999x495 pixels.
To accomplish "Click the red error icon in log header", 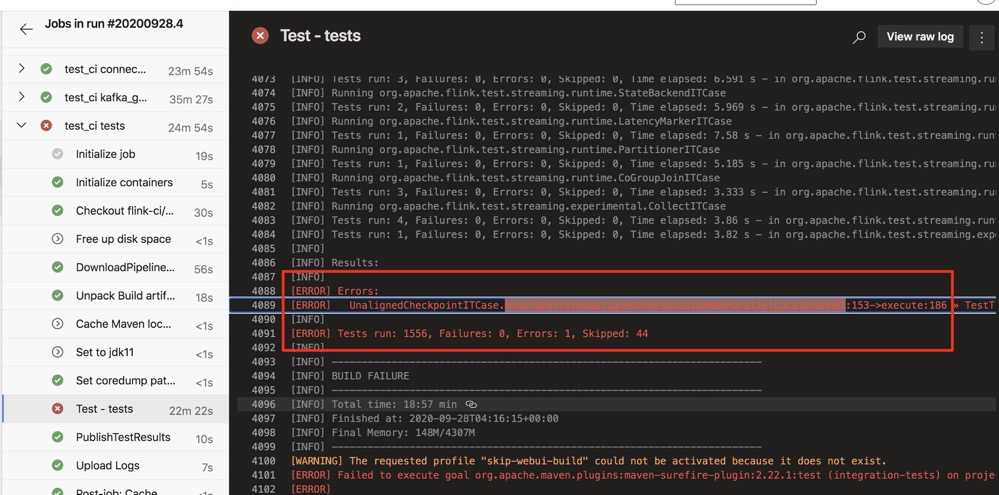I will point(260,36).
